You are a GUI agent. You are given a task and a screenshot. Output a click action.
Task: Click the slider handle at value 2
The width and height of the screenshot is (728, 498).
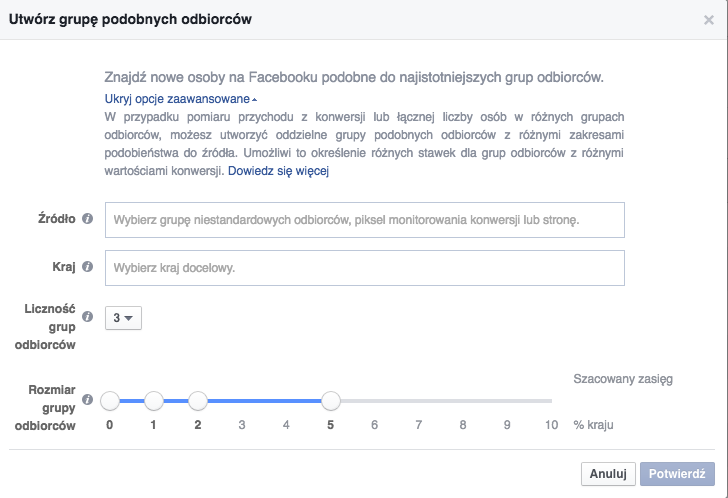[x=198, y=401]
